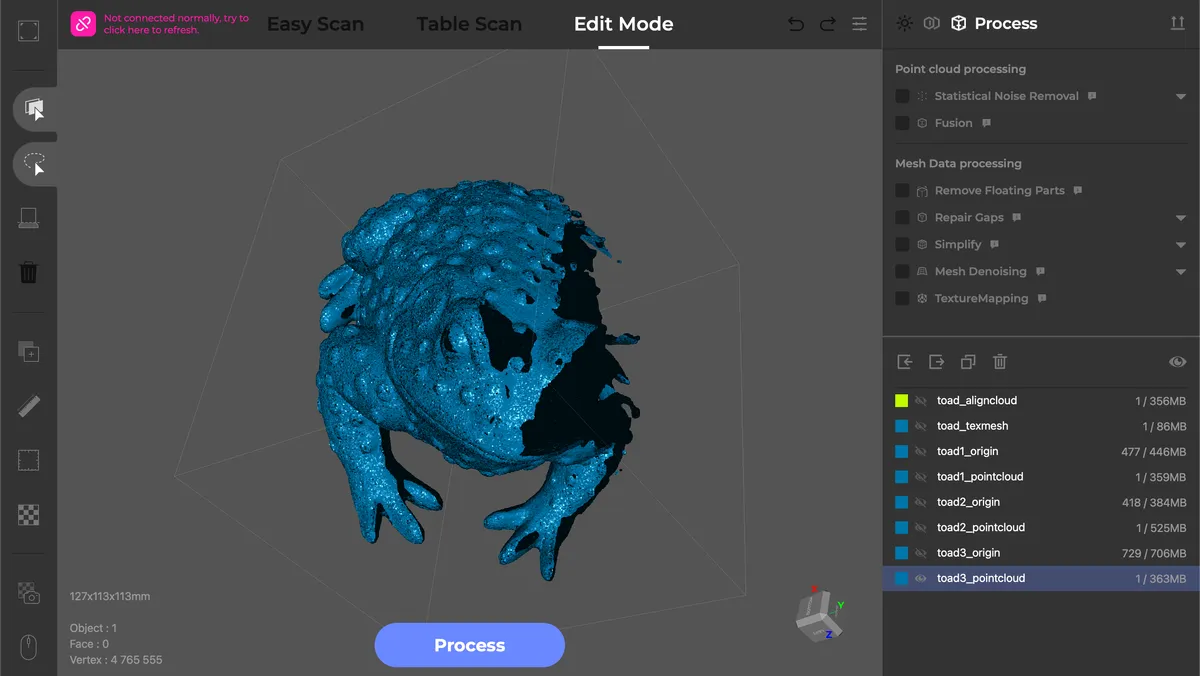Click the import file icon above model list

pos(905,362)
